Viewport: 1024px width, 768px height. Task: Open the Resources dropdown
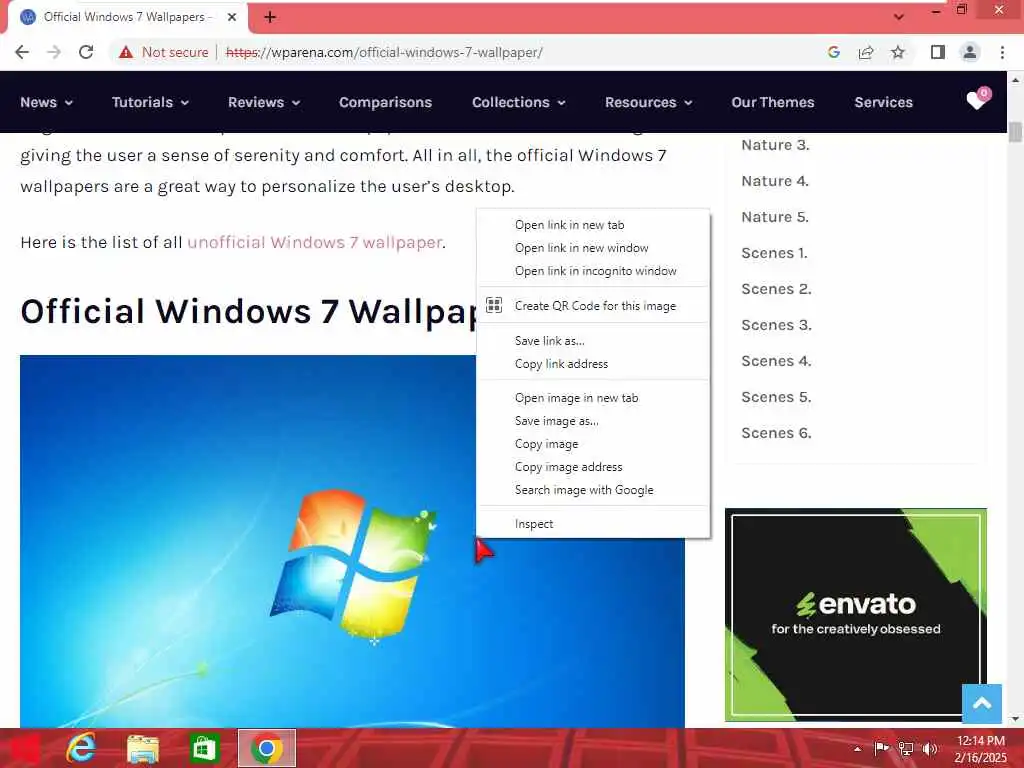tap(648, 103)
